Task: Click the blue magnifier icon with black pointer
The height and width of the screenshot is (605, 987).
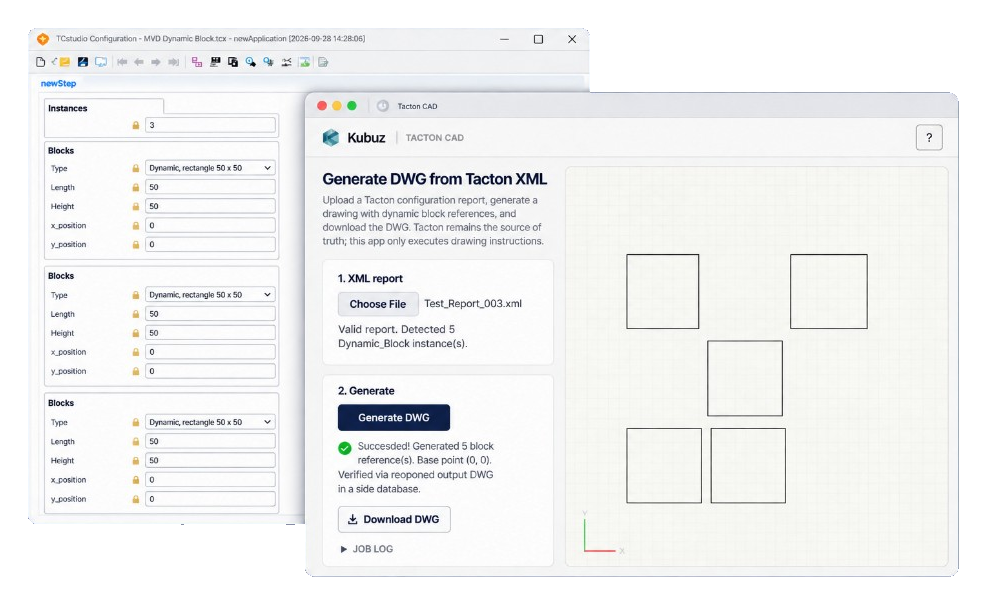Action: click(251, 62)
